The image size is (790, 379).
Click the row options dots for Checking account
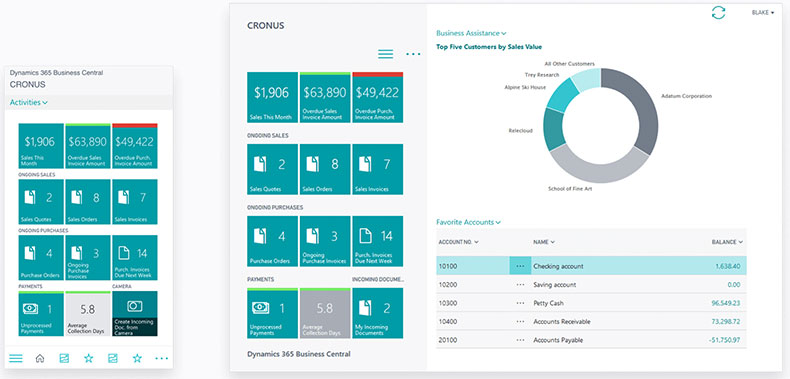520,266
